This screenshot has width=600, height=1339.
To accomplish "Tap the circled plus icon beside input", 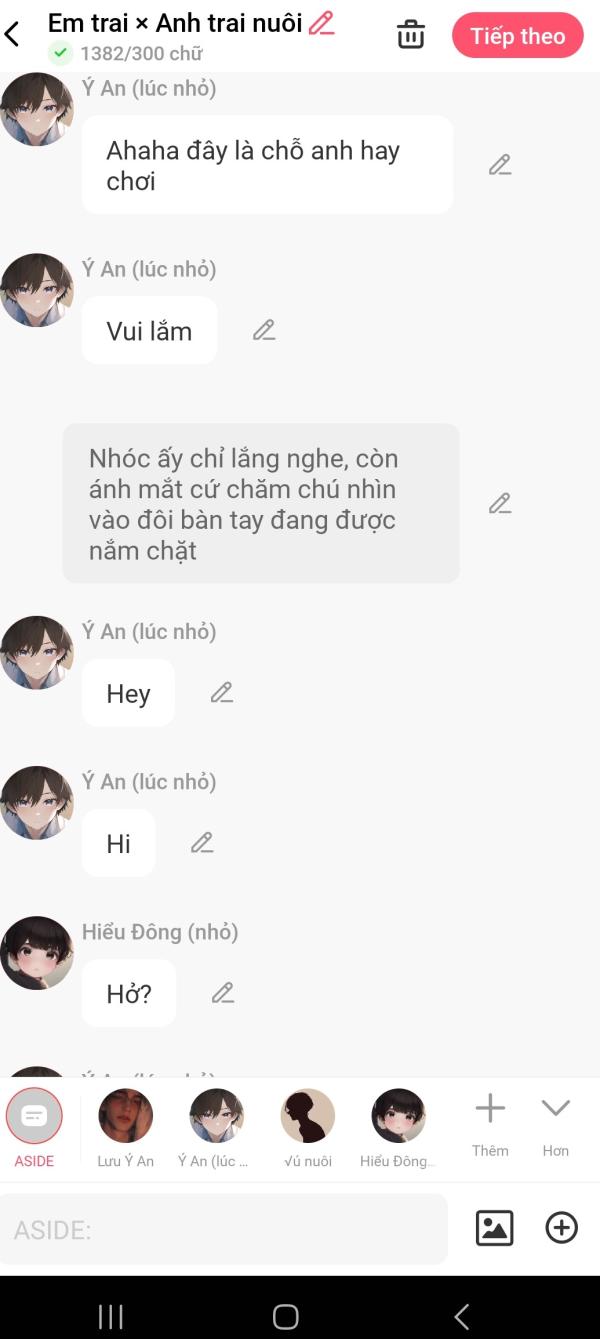I will [561, 1227].
